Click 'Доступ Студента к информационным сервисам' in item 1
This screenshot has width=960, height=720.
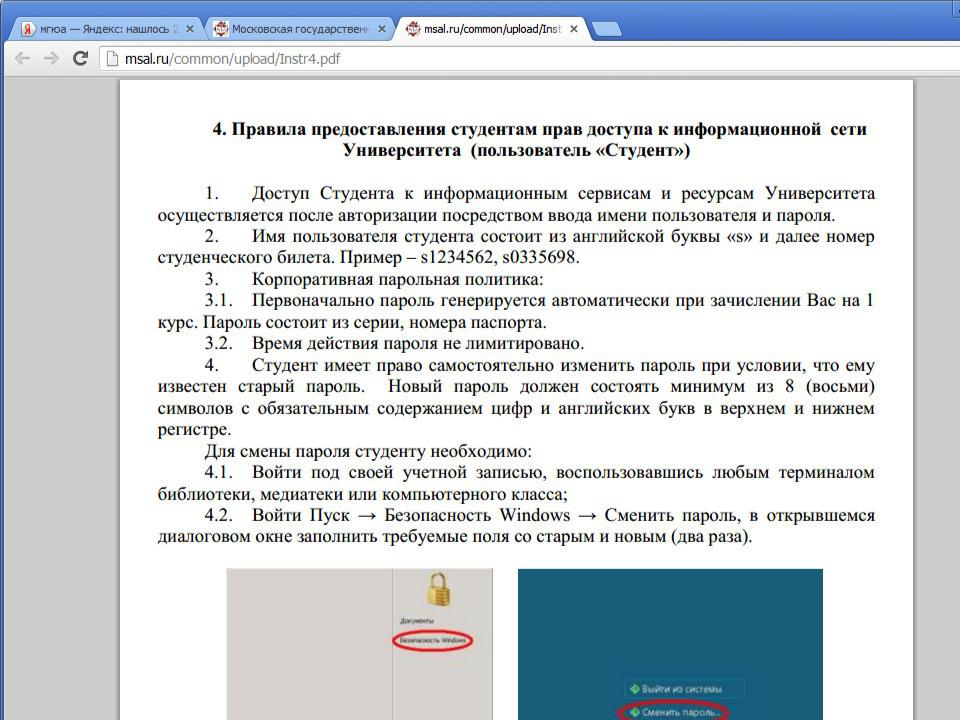pos(451,193)
